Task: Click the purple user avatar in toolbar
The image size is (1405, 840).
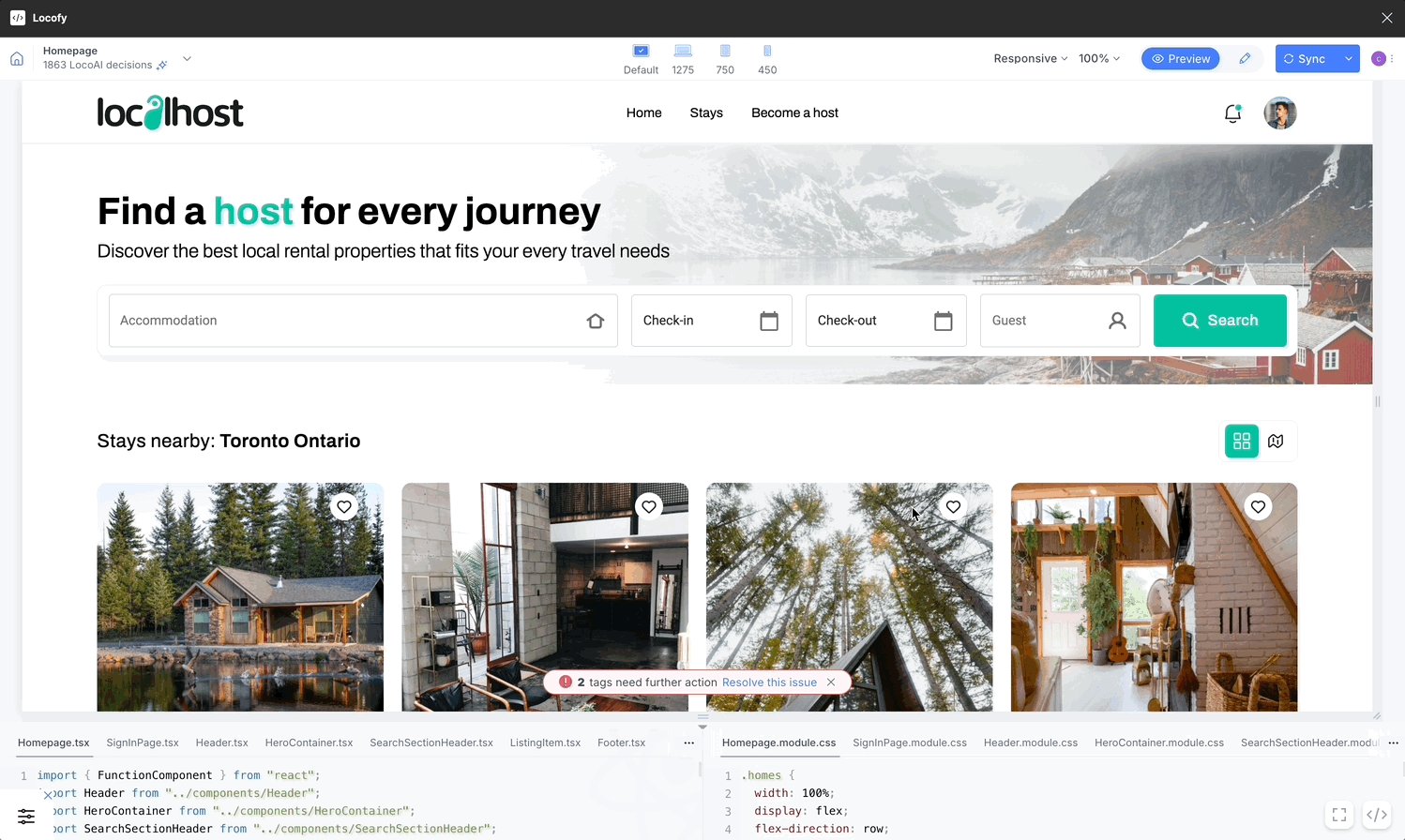Action: [x=1378, y=58]
